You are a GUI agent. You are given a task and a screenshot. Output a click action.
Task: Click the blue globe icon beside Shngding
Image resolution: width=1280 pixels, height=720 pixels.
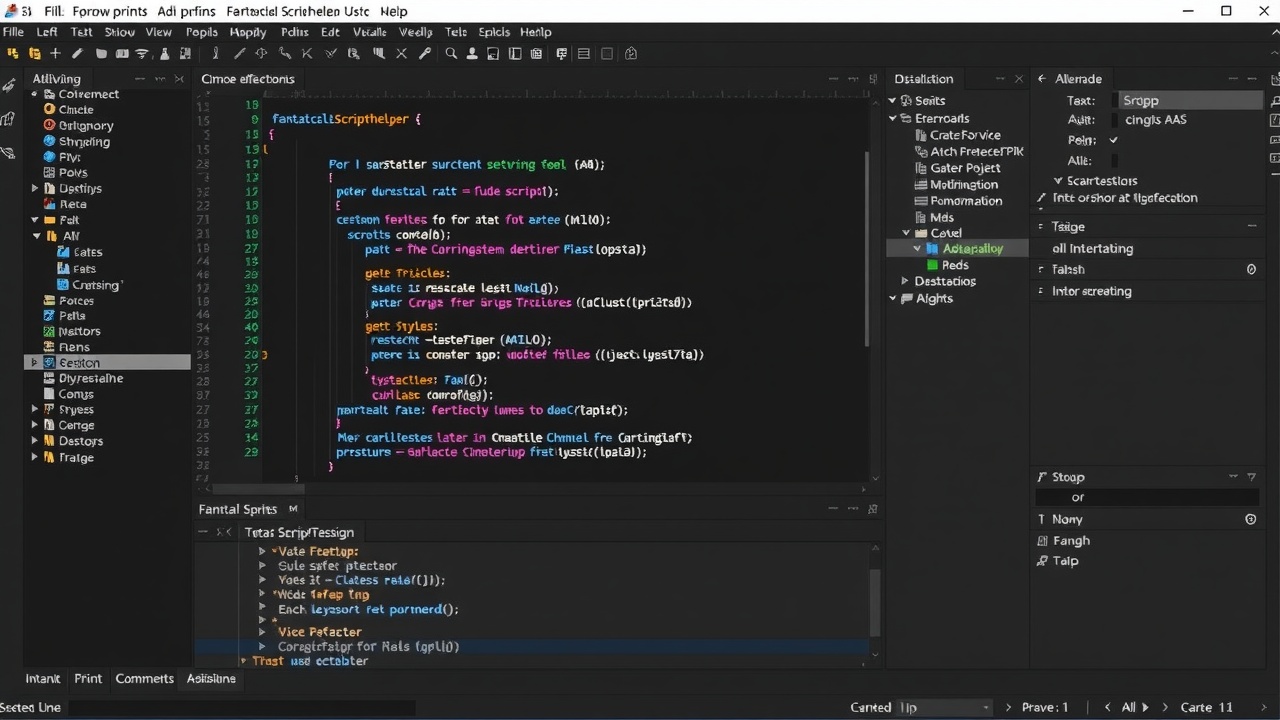coord(49,142)
